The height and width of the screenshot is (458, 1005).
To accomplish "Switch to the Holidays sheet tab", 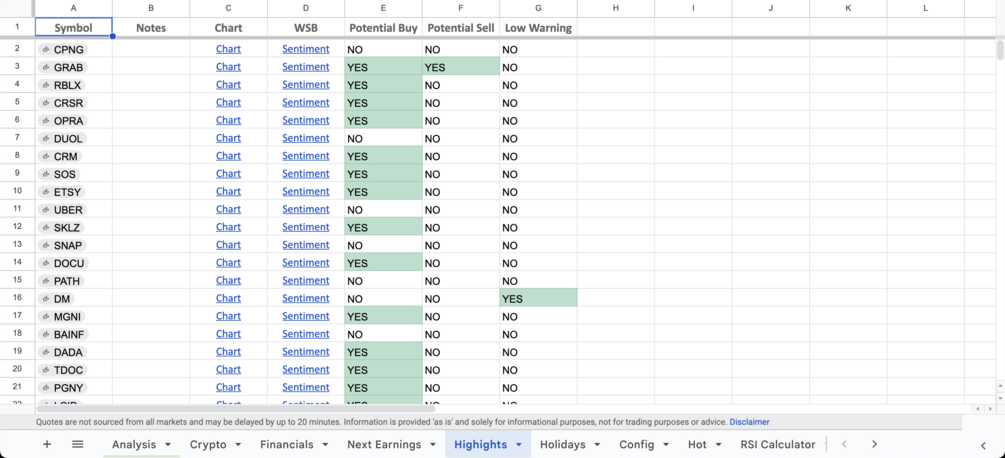I will (x=562, y=445).
